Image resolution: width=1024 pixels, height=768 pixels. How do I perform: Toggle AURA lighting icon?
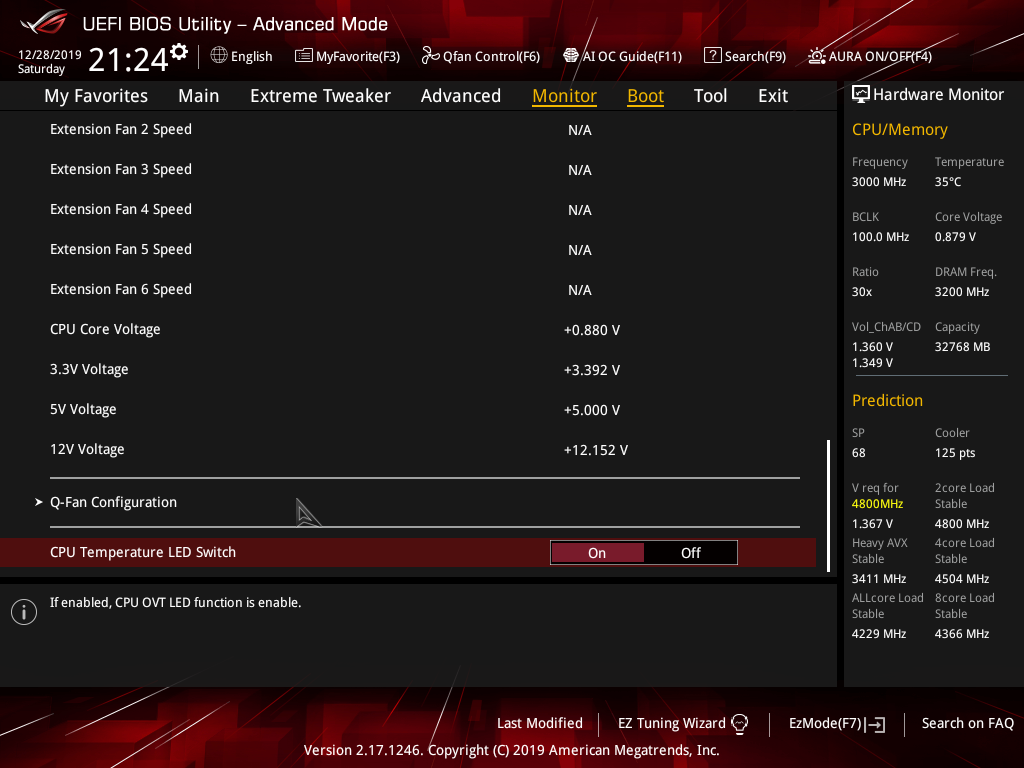[x=816, y=56]
